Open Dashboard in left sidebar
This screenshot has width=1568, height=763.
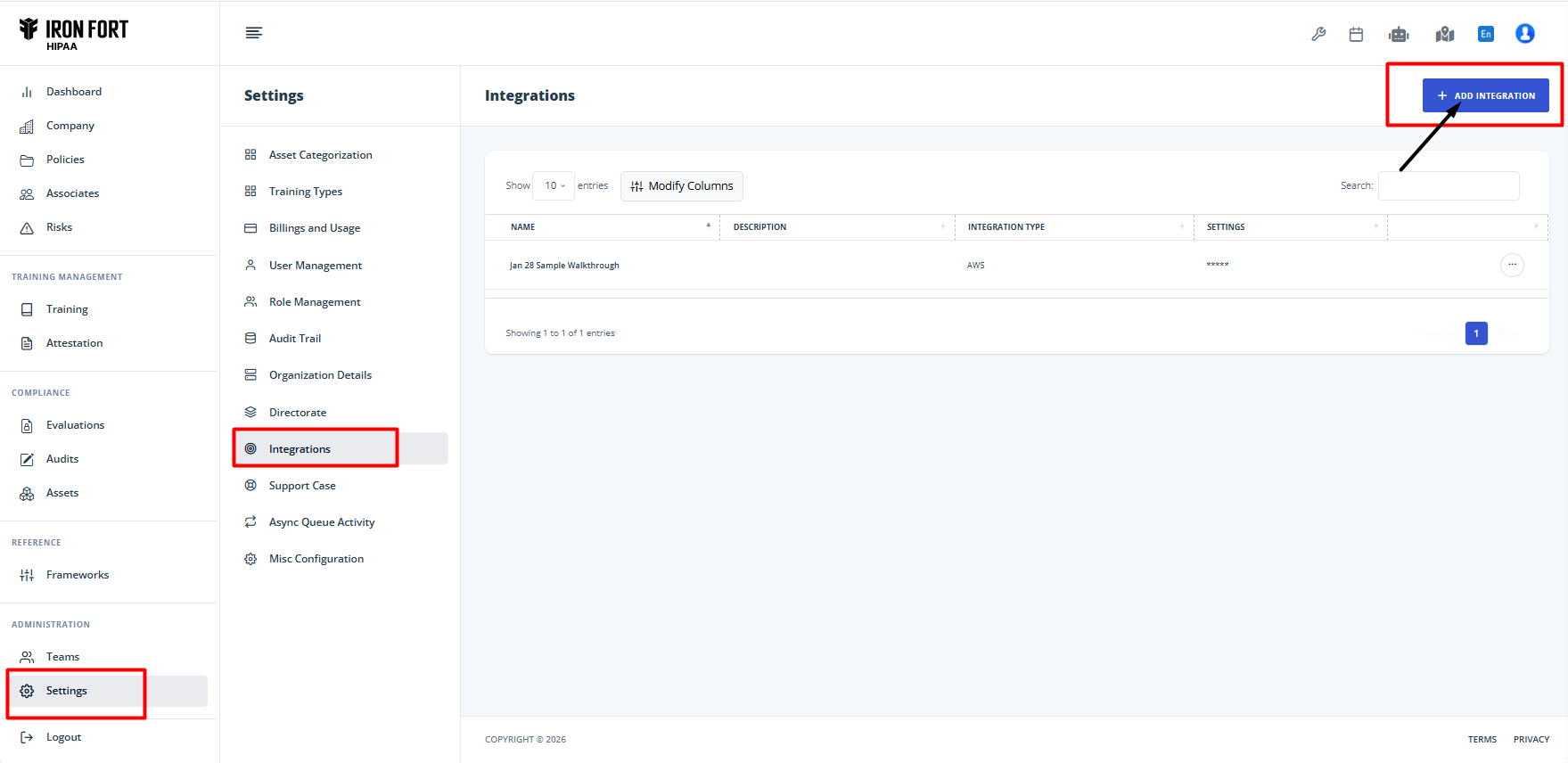point(73,92)
